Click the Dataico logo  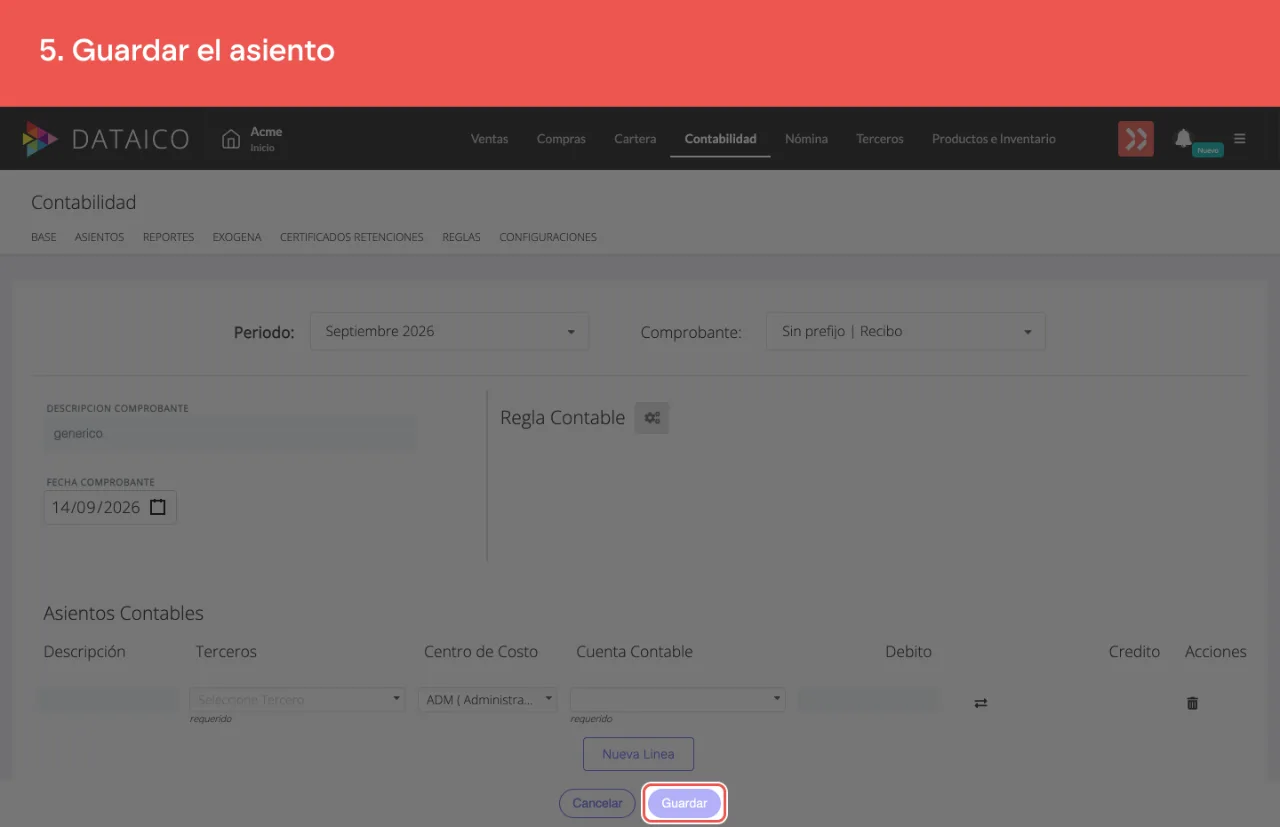tap(106, 139)
